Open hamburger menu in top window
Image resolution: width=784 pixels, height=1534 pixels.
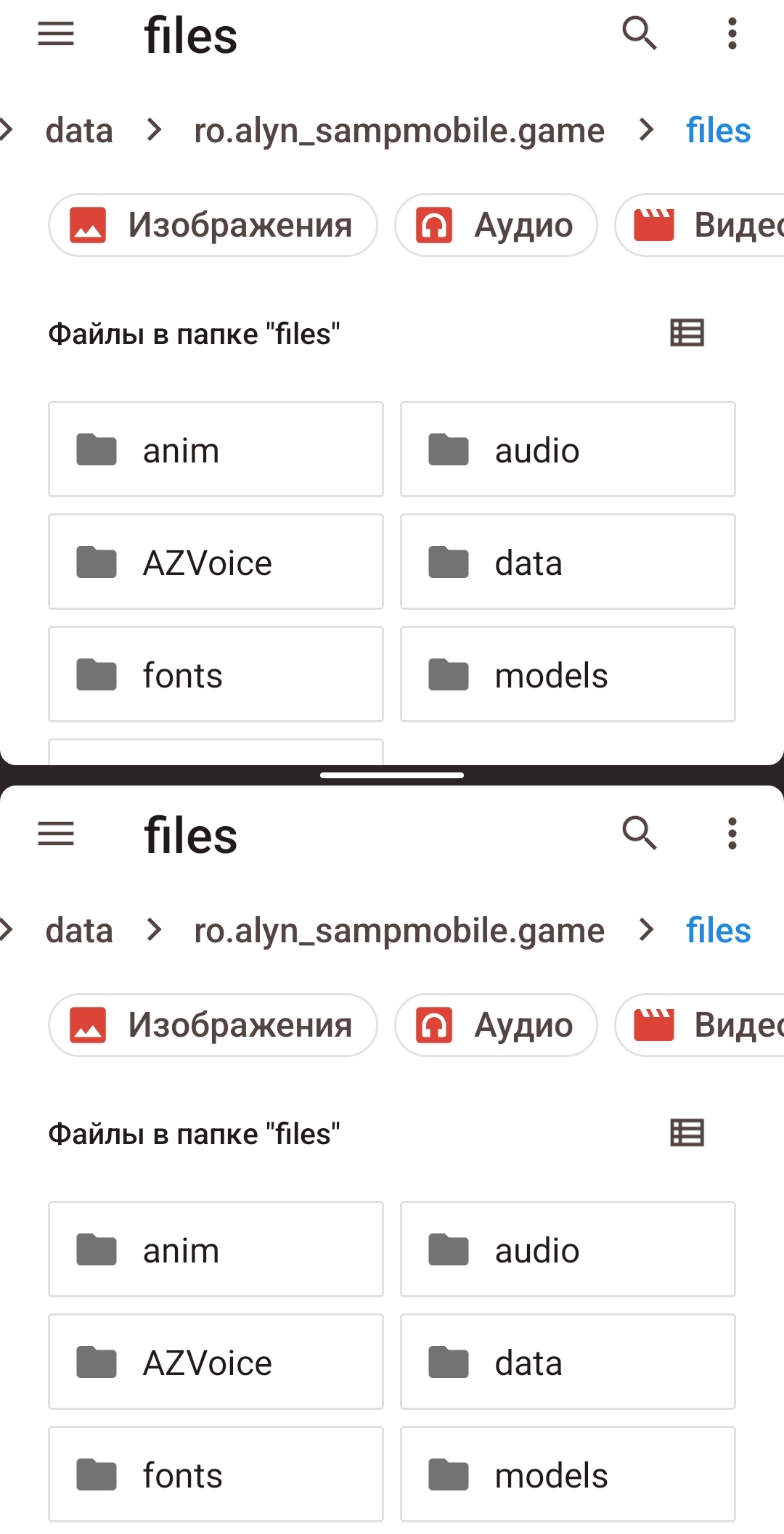56,33
